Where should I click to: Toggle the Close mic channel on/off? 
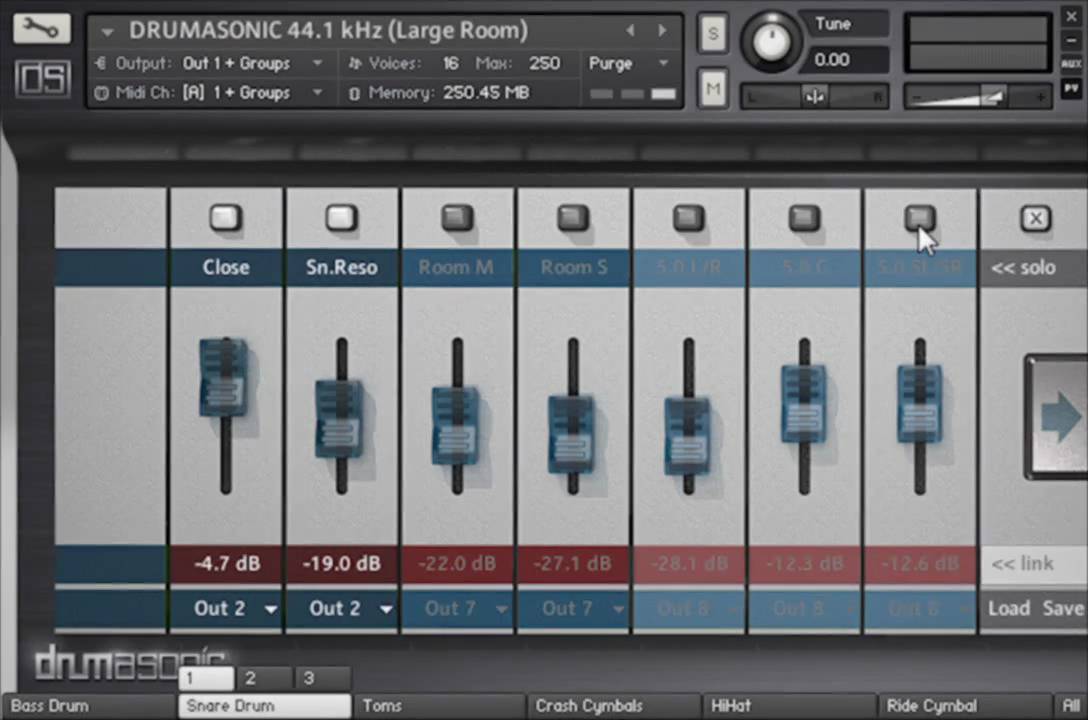(226, 218)
